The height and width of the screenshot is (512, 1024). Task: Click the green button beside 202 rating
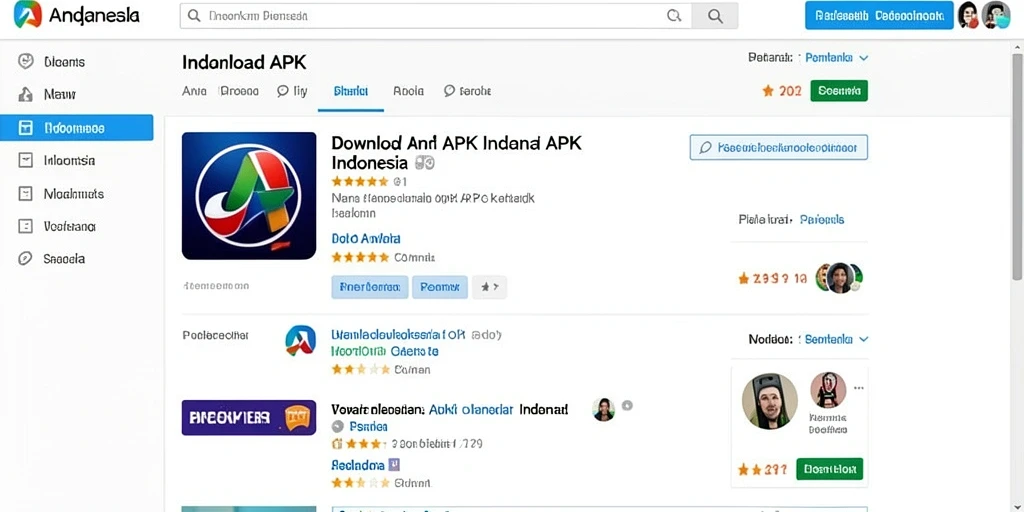pyautogui.click(x=839, y=91)
